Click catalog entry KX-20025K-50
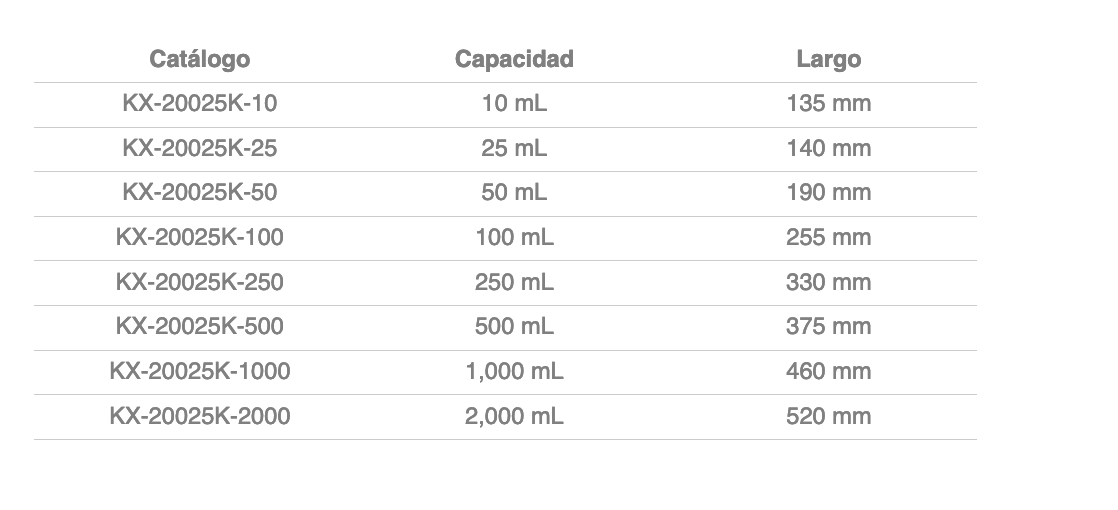The height and width of the screenshot is (510, 1118). click(x=199, y=192)
